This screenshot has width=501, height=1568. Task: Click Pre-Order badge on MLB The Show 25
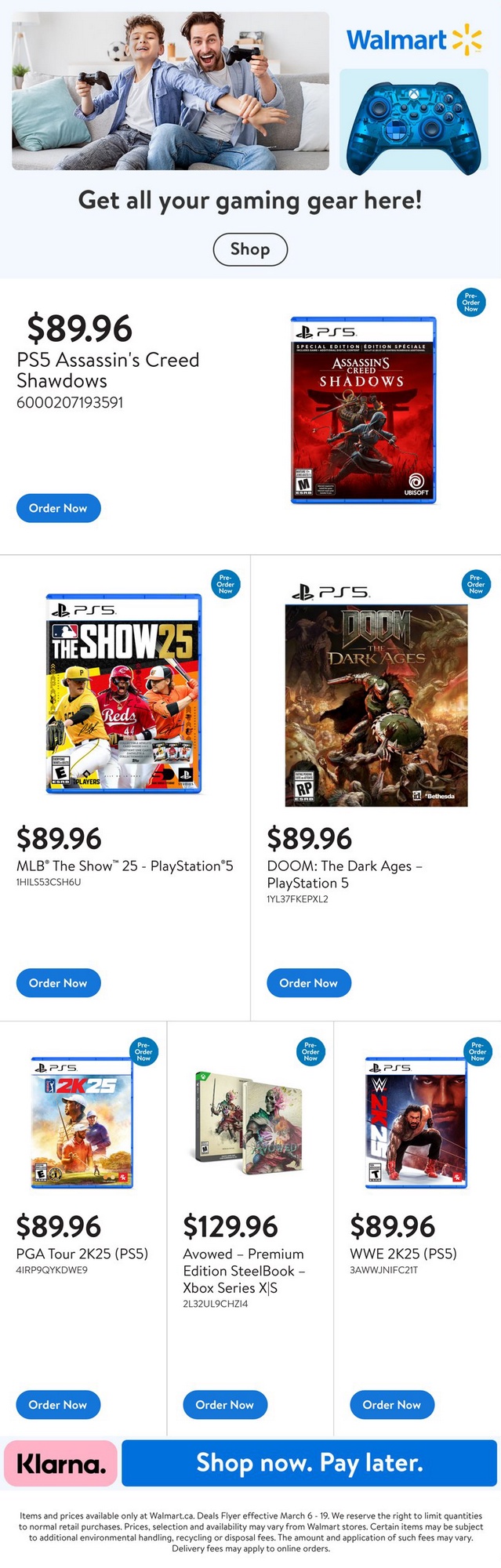coord(226,584)
